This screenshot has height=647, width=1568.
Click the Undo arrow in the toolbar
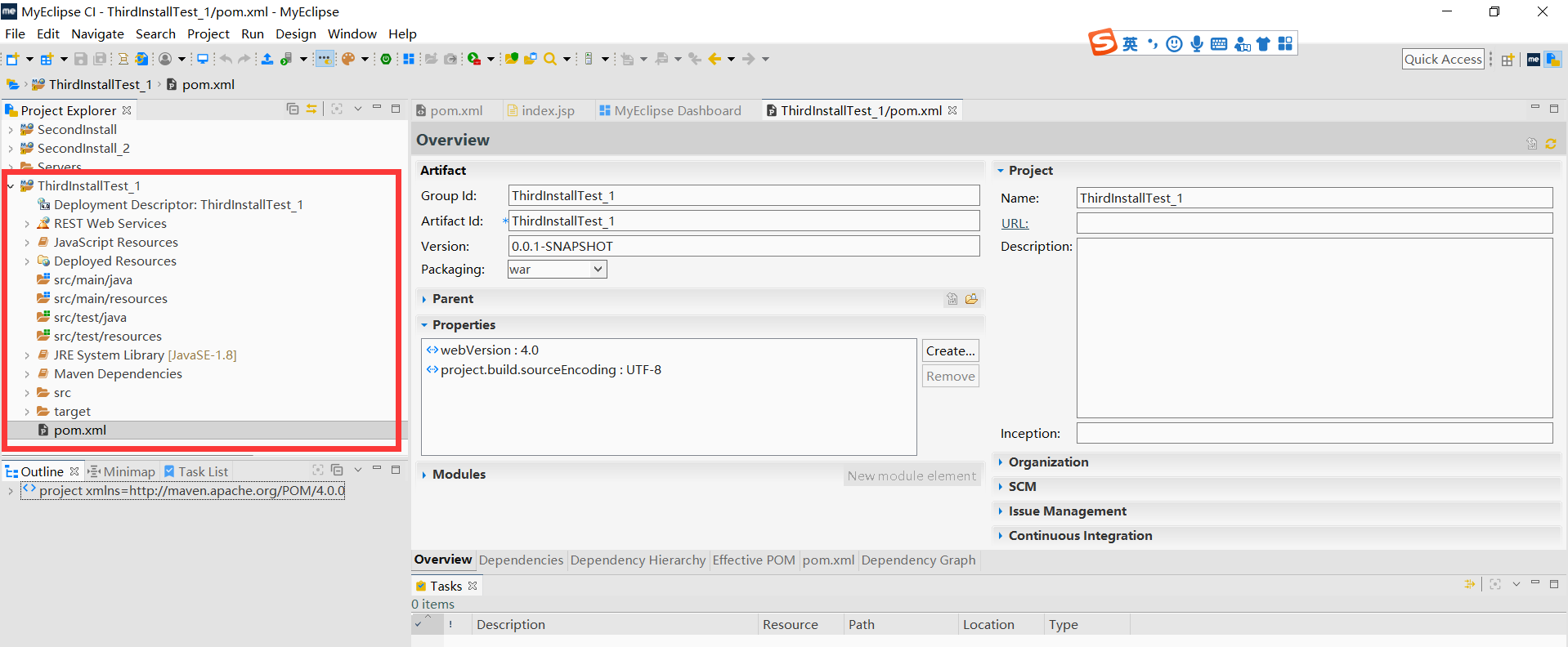[226, 59]
